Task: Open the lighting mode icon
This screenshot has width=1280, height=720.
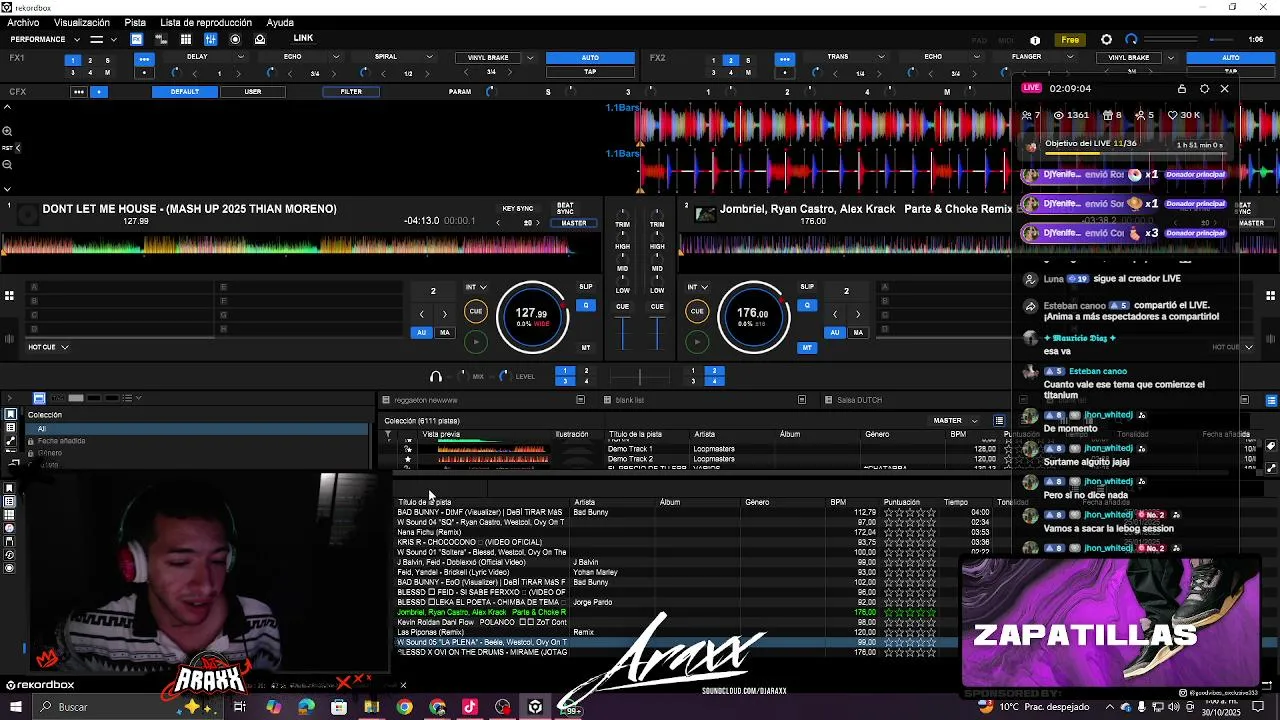Action: [x=260, y=39]
